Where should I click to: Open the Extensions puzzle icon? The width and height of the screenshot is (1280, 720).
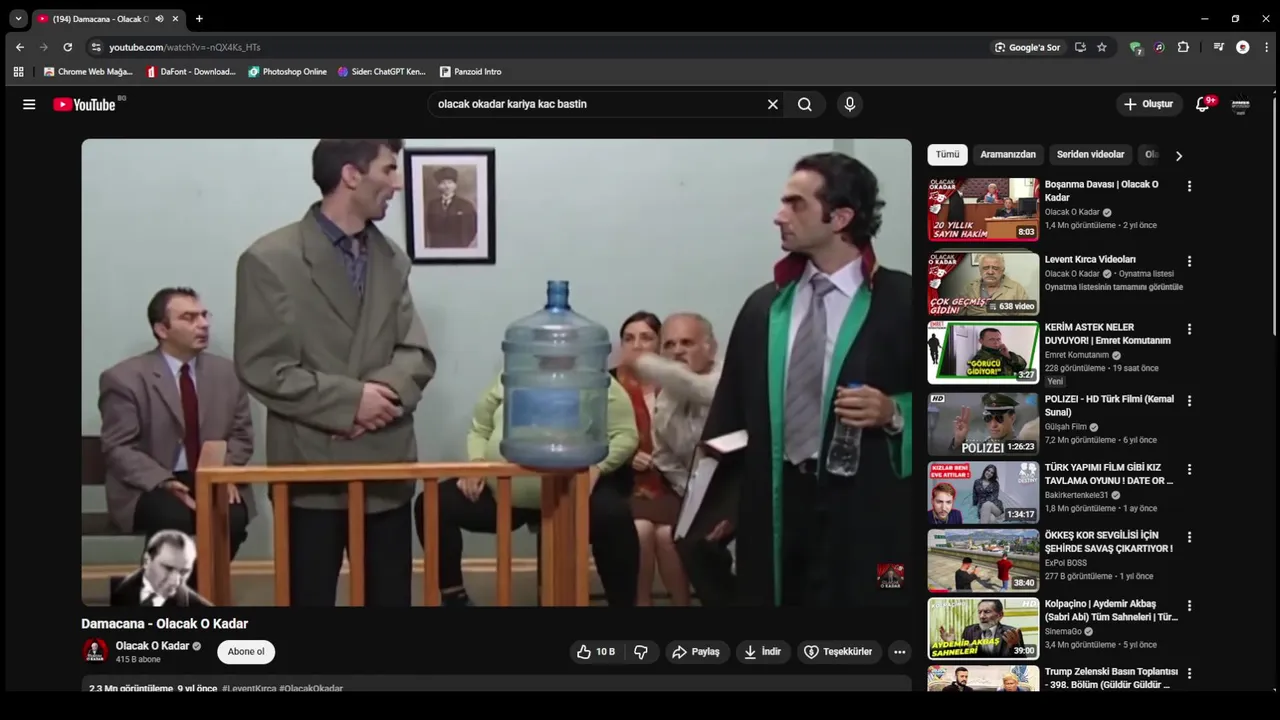coord(1183,47)
